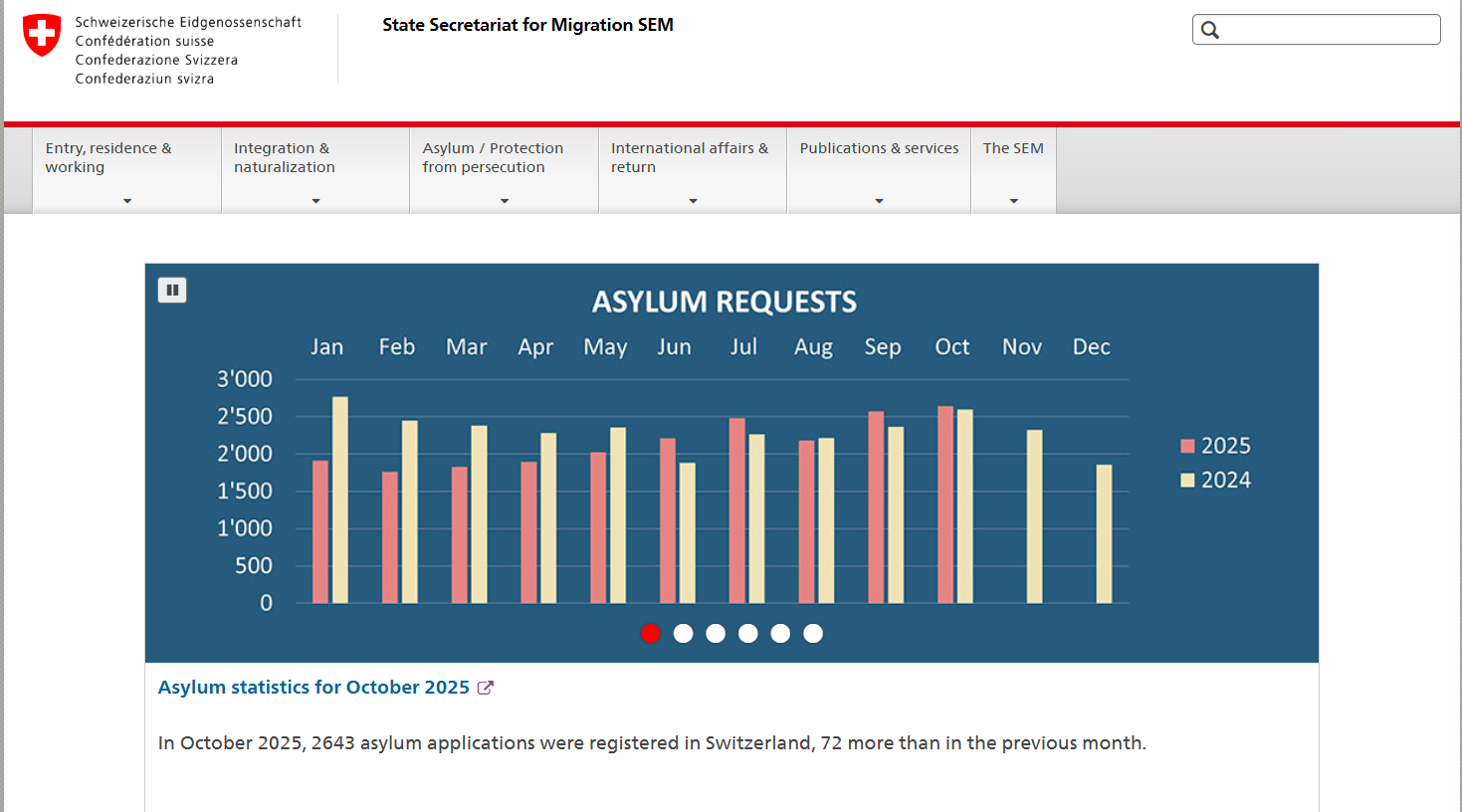Click the search magnifier icon
This screenshot has height=812, width=1462.
pos(1210,30)
